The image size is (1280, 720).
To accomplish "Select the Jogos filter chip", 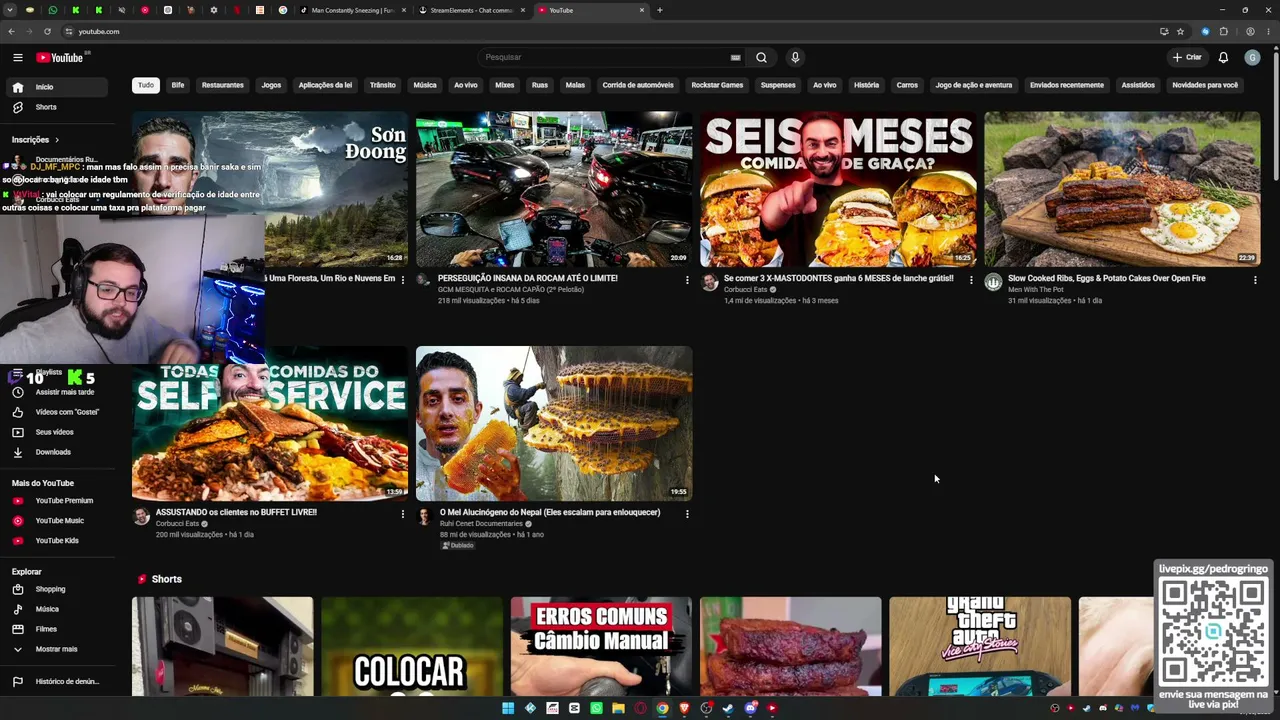I will point(271,85).
